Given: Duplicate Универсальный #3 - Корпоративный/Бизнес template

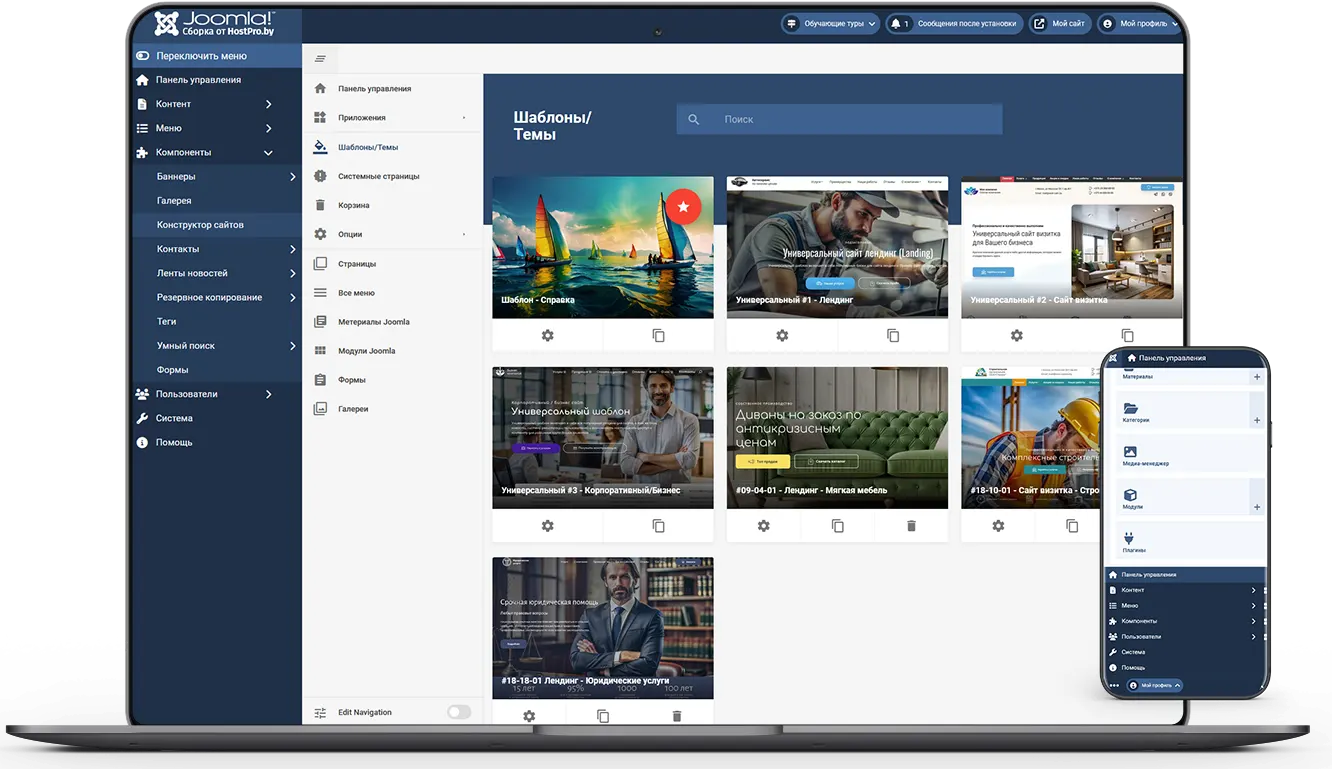Looking at the screenshot, I should (x=658, y=526).
